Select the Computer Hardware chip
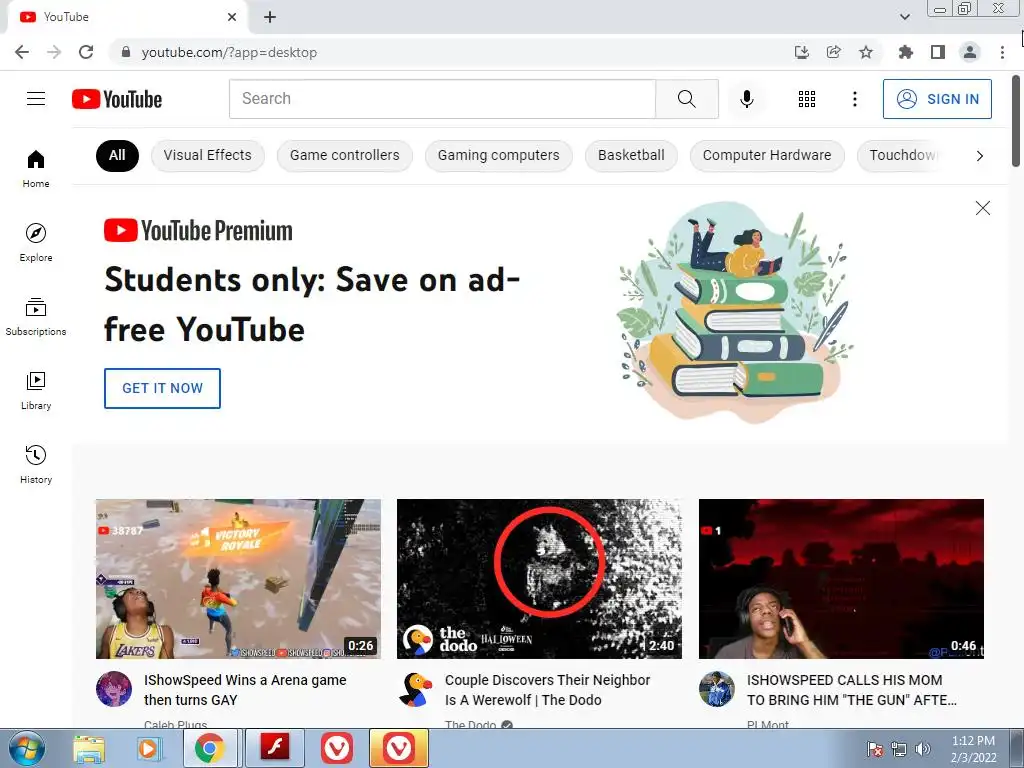This screenshot has height=768, width=1024. pyautogui.click(x=767, y=155)
